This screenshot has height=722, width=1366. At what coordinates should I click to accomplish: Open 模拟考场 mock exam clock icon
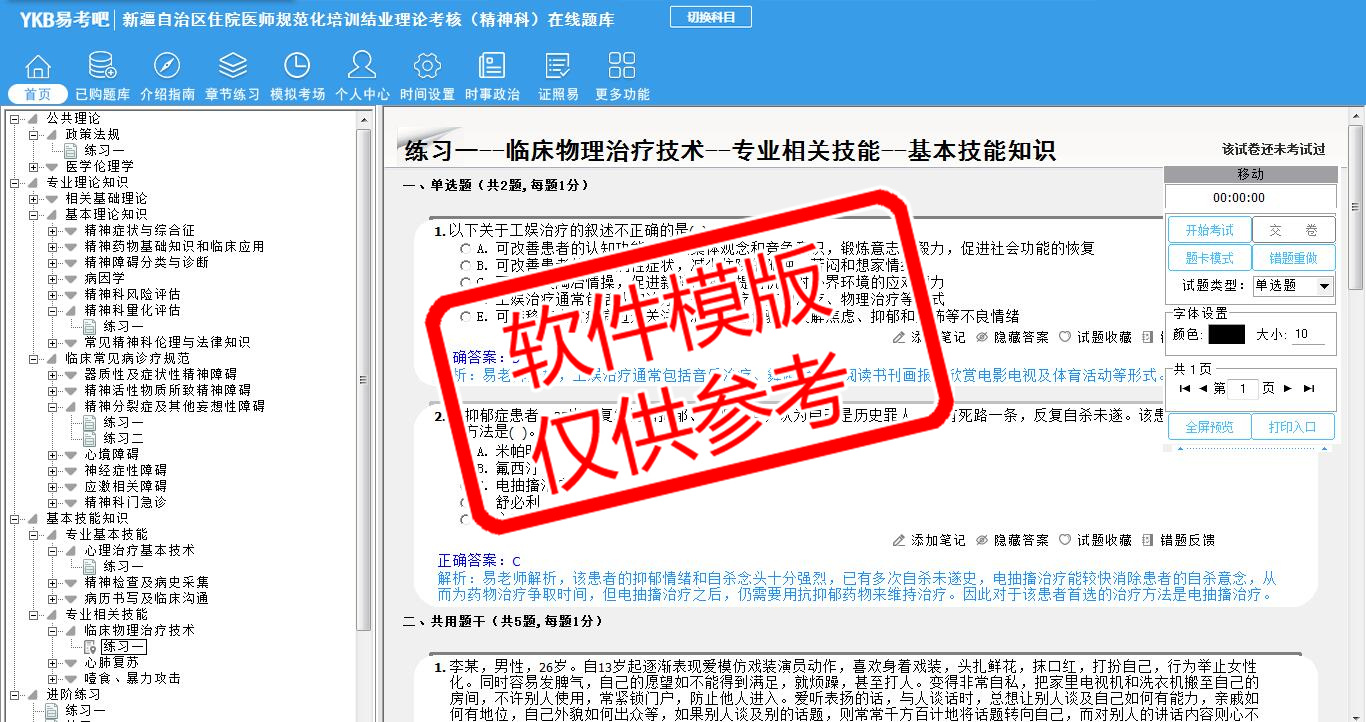[x=297, y=66]
